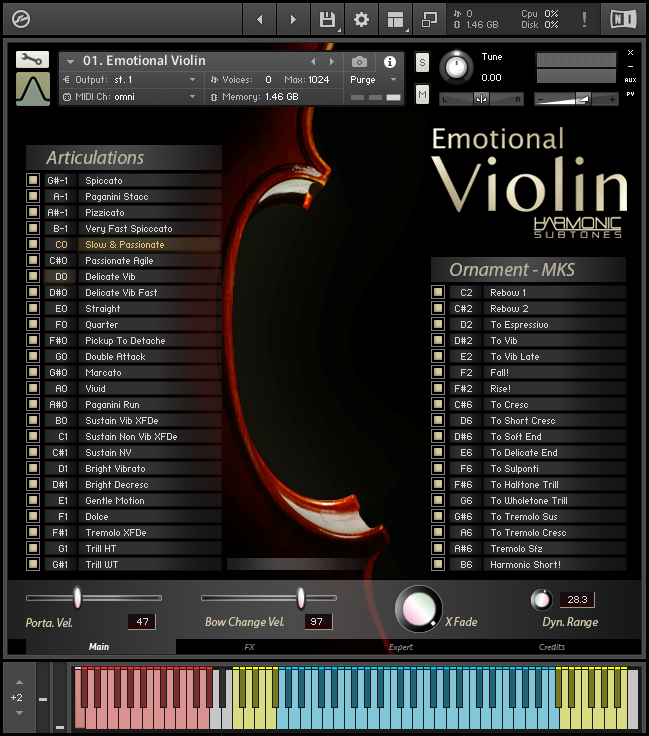Select To Halftone Trill ornament
The height and width of the screenshot is (736, 649).
[x=555, y=484]
